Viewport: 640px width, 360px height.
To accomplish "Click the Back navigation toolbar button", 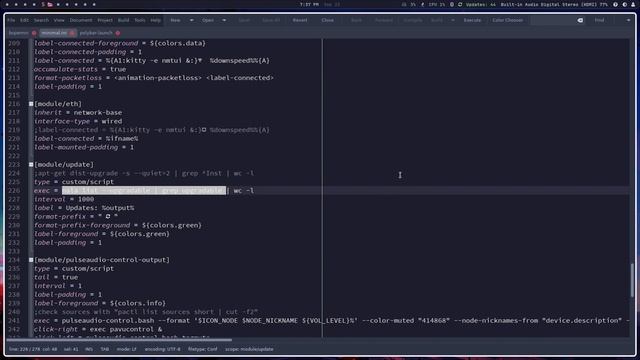I will [x=356, y=20].
